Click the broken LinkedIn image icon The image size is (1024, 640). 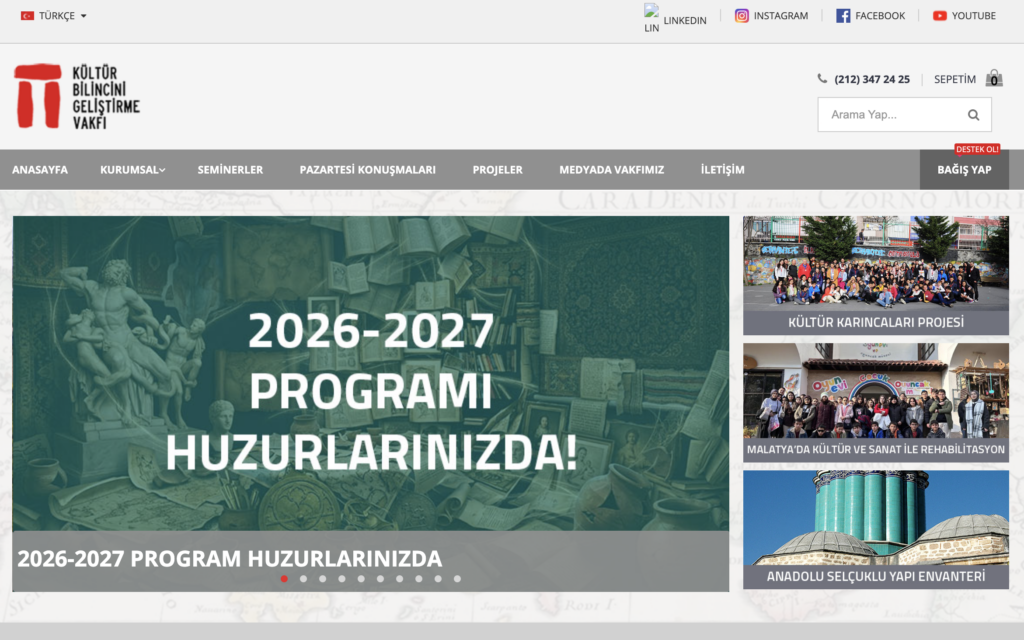tap(651, 18)
